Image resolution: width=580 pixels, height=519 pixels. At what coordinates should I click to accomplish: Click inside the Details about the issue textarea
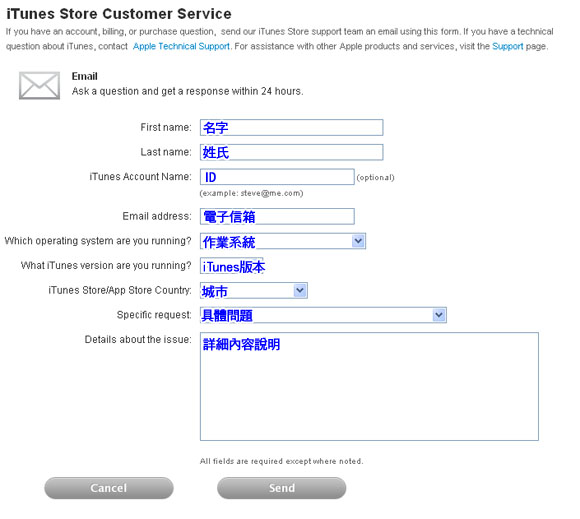coord(369,387)
